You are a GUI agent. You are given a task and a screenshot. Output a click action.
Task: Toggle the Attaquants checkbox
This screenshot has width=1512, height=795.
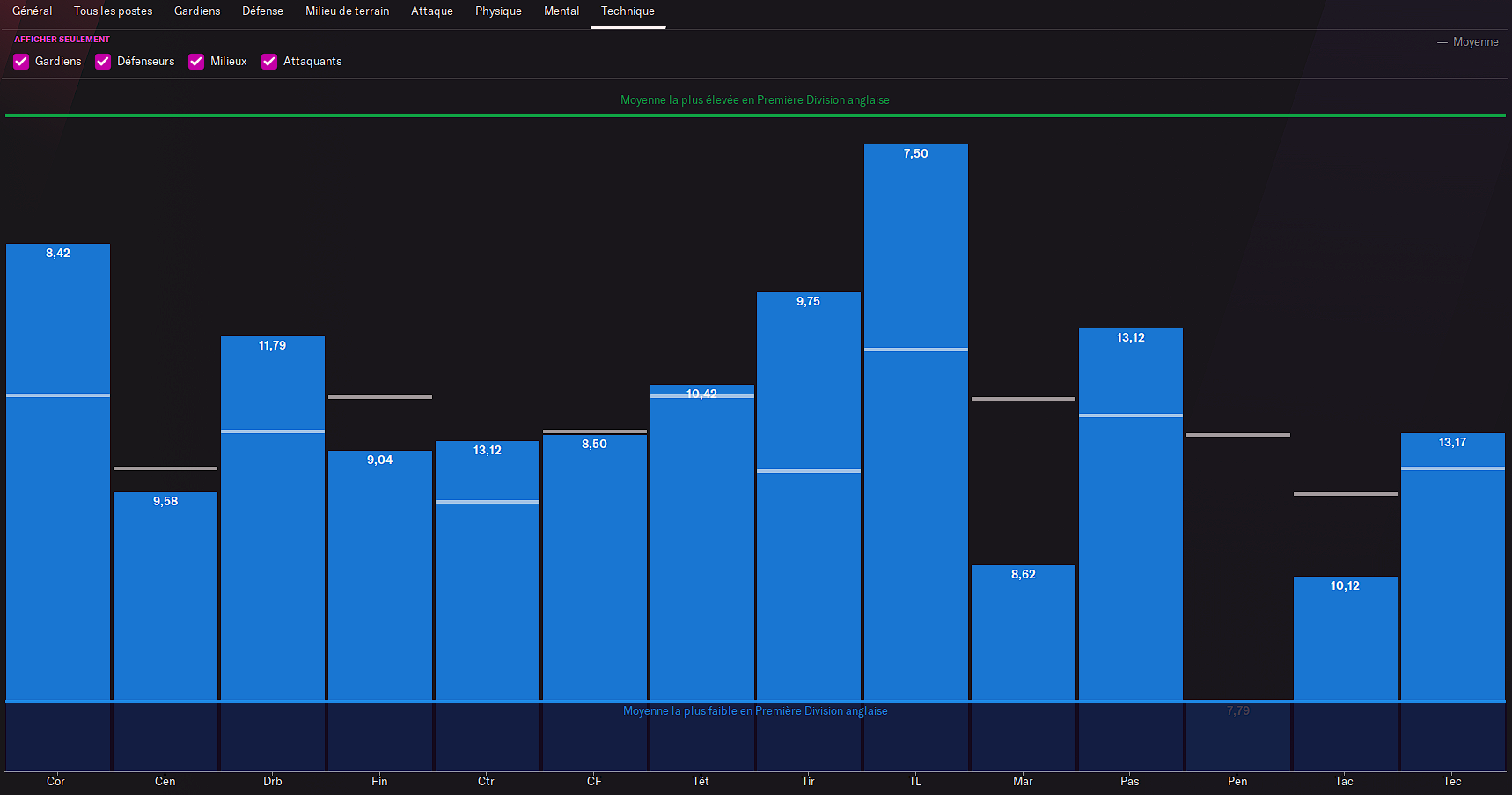click(269, 62)
